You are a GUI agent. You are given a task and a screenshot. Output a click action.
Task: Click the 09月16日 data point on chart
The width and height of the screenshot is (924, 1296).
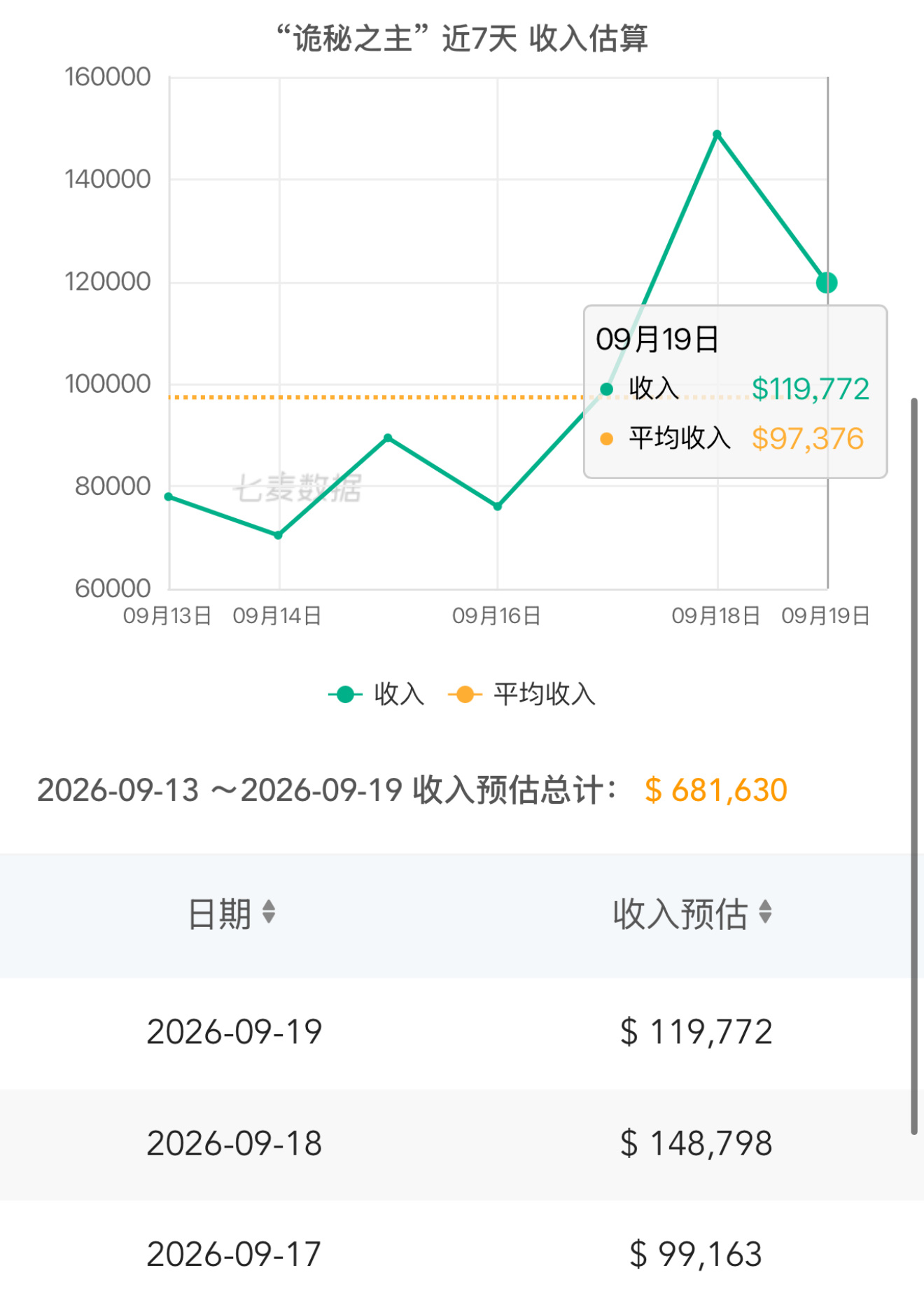point(498,506)
